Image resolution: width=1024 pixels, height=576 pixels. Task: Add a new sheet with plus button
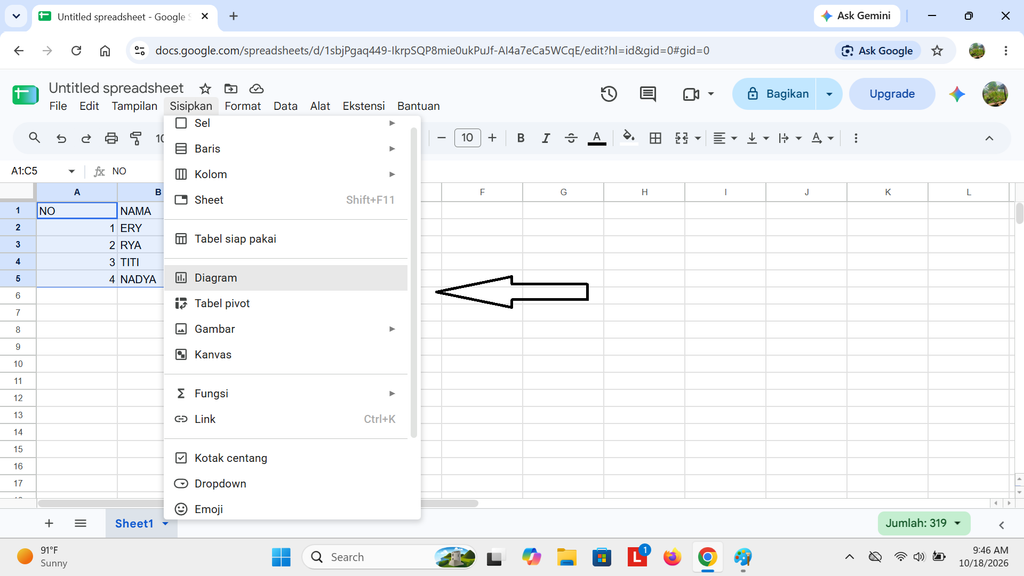pyautogui.click(x=49, y=523)
